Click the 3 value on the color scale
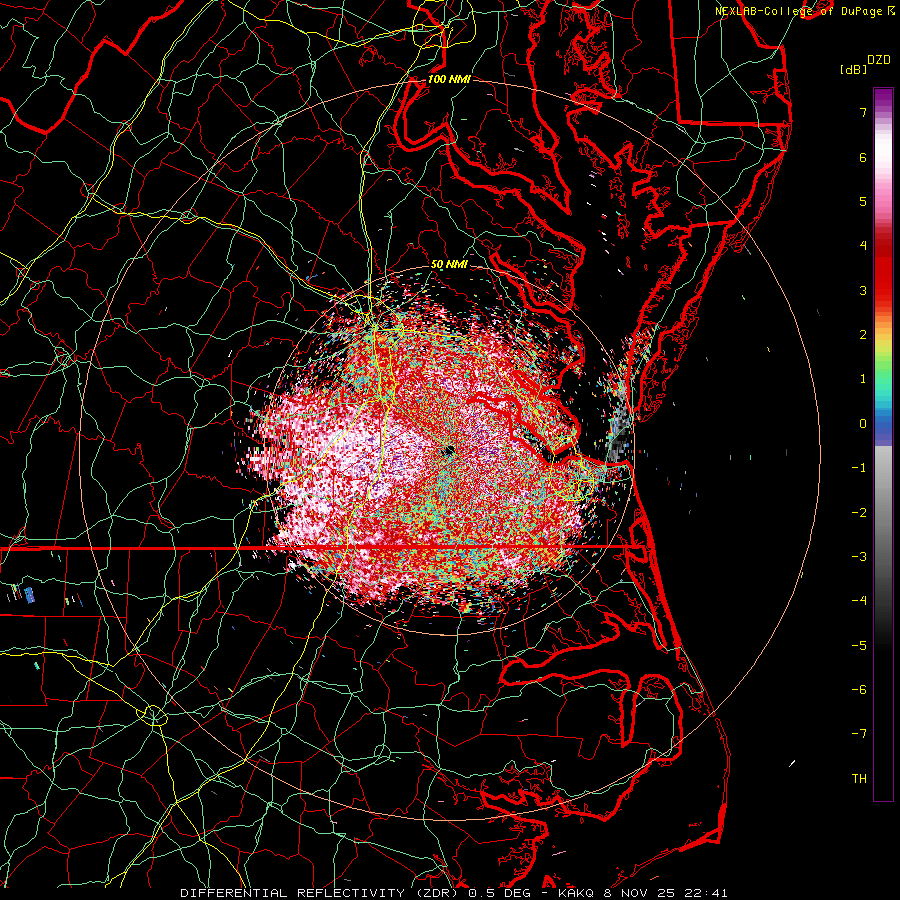 pos(863,290)
